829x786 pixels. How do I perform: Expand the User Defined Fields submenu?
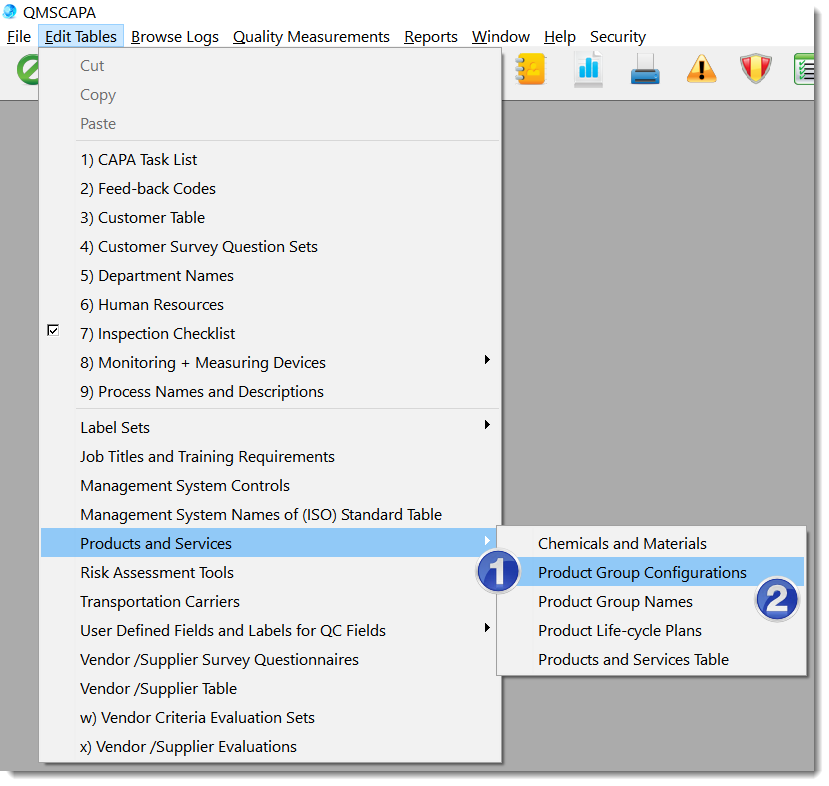click(487, 631)
